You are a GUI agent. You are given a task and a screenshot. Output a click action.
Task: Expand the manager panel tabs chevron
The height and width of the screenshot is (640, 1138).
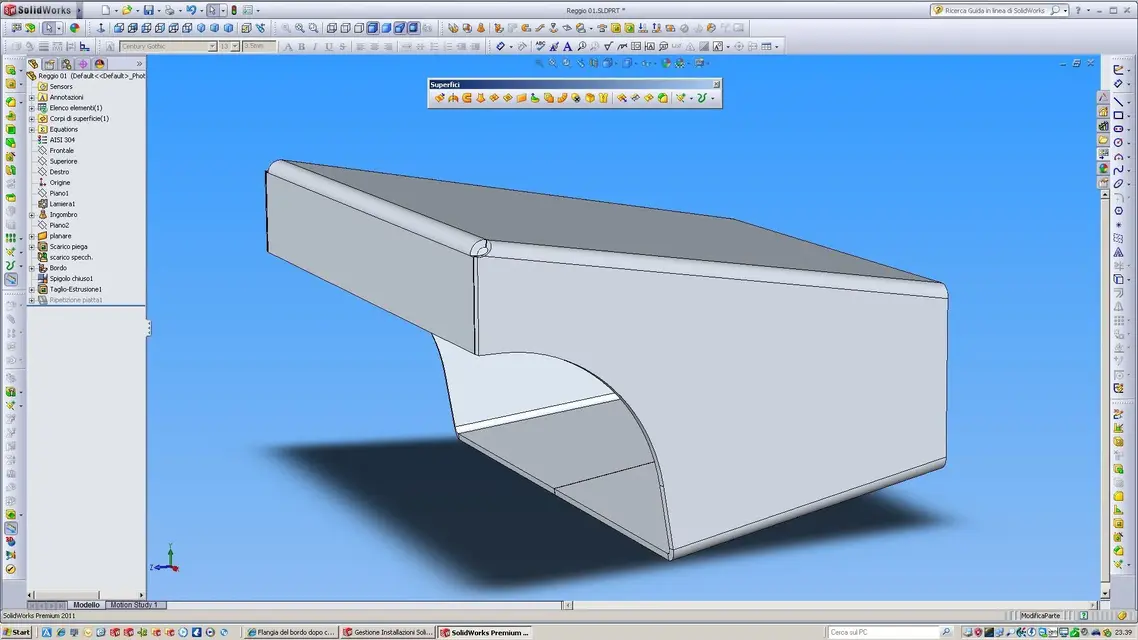pyautogui.click(x=139, y=64)
